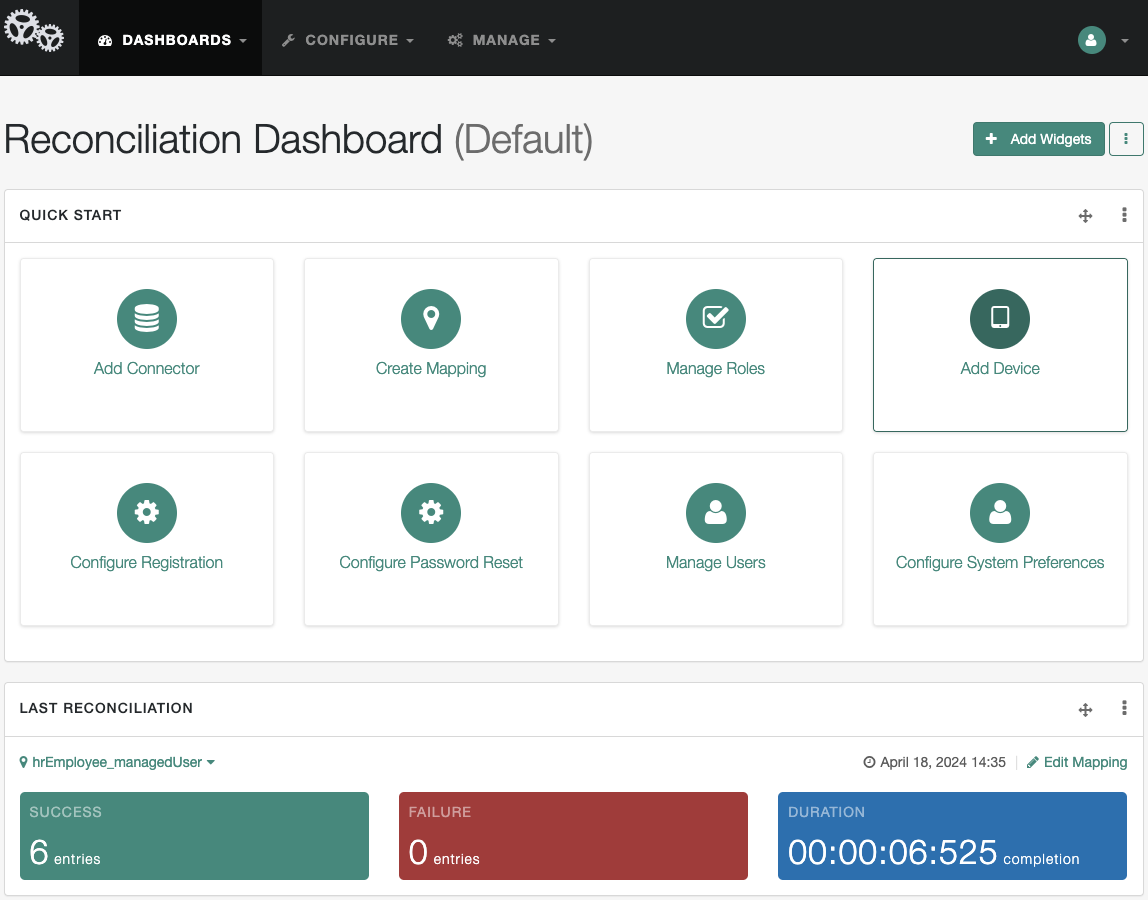Click the Manage Users person icon
Screen dimensions: 1148x900
coord(715,513)
